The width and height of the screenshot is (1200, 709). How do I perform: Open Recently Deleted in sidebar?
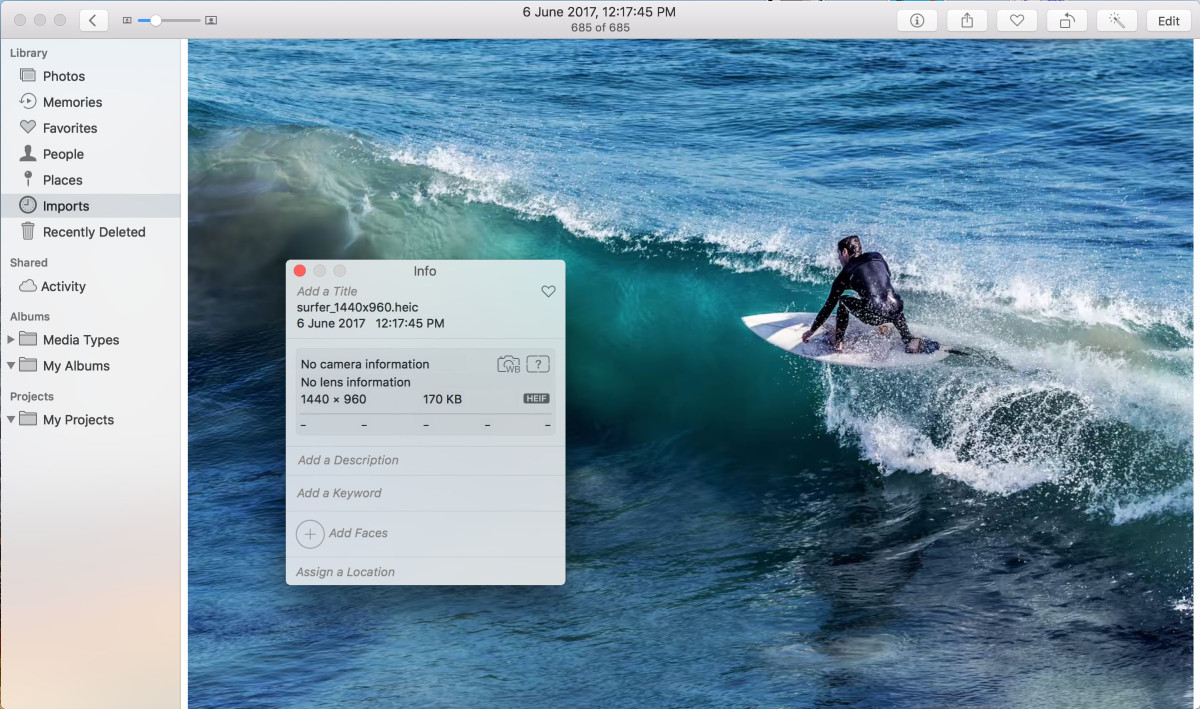94,232
